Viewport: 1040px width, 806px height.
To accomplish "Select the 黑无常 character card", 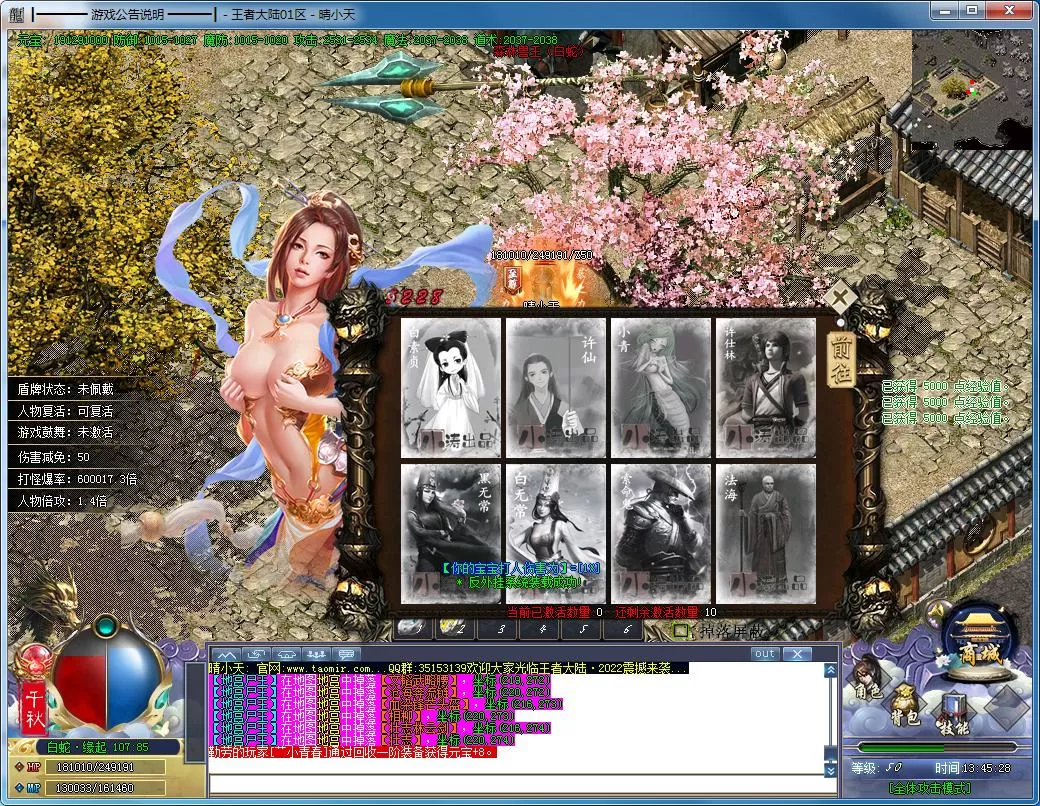I will click(451, 533).
